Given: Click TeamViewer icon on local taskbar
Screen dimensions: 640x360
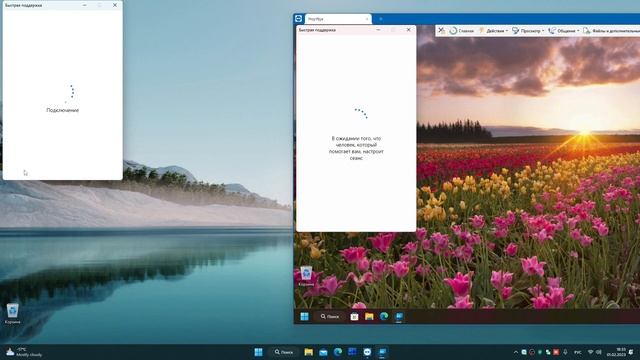Looking at the screenshot, I should 367,352.
